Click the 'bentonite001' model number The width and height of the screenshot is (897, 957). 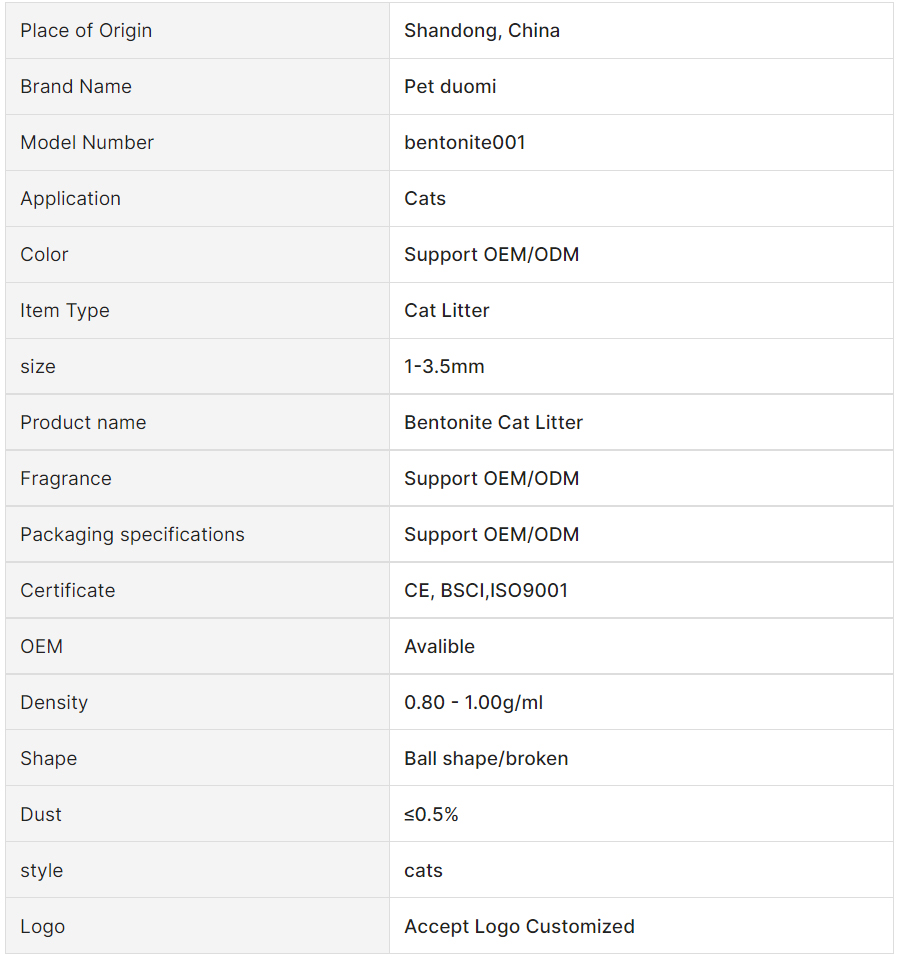(465, 143)
